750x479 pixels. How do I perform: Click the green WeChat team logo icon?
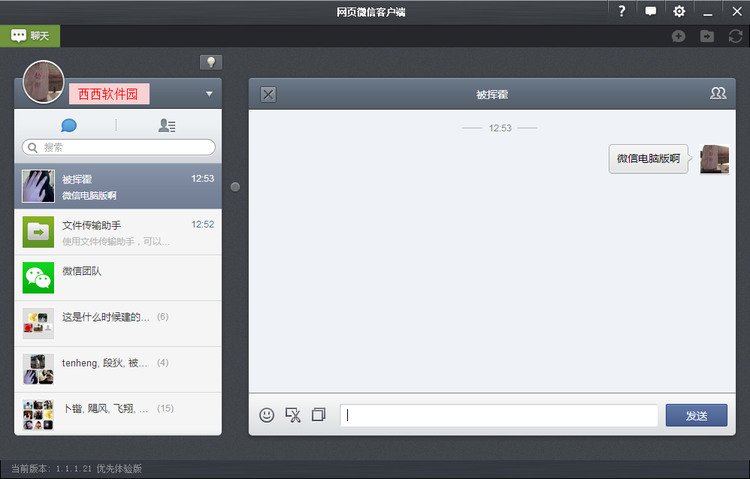point(38,278)
